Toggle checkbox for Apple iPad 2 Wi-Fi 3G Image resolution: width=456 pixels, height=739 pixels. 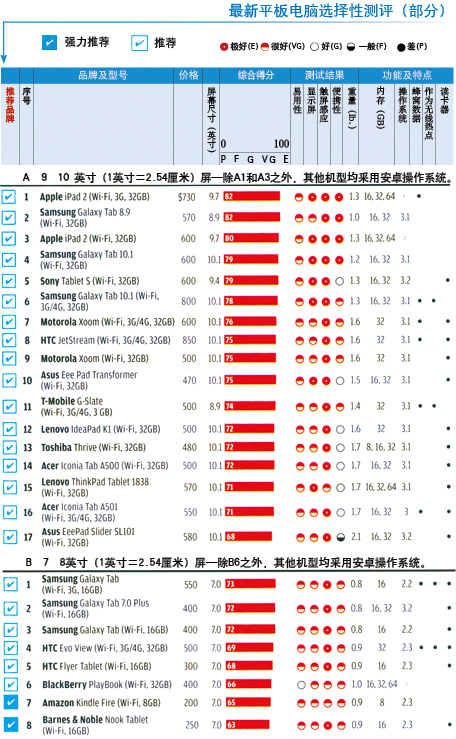tap(8, 197)
